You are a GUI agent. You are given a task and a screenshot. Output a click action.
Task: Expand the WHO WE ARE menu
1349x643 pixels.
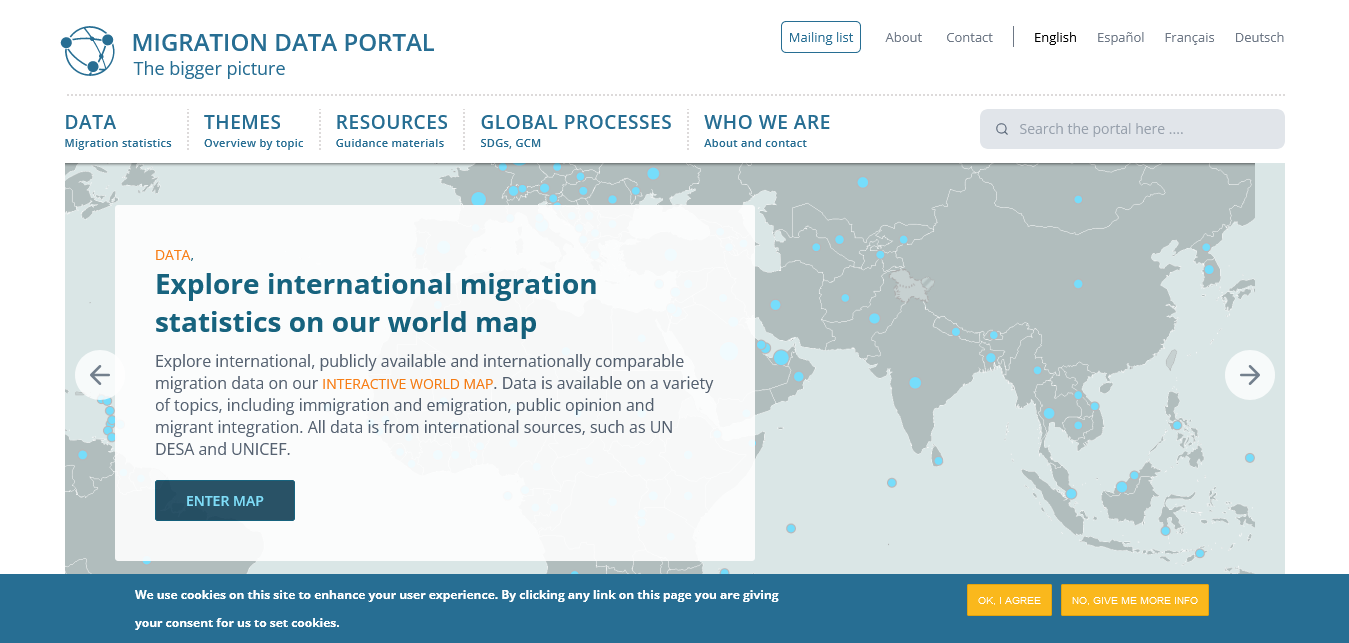766,130
